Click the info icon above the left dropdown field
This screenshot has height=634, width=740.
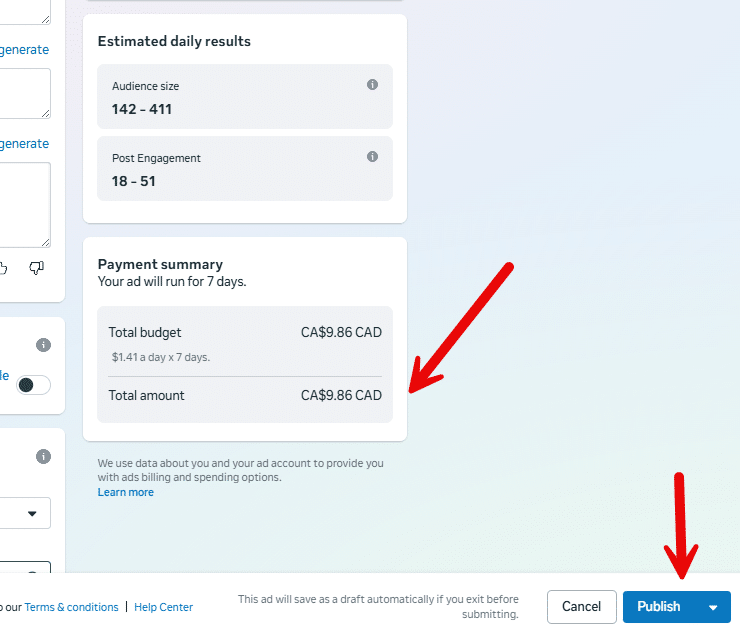(x=43, y=456)
